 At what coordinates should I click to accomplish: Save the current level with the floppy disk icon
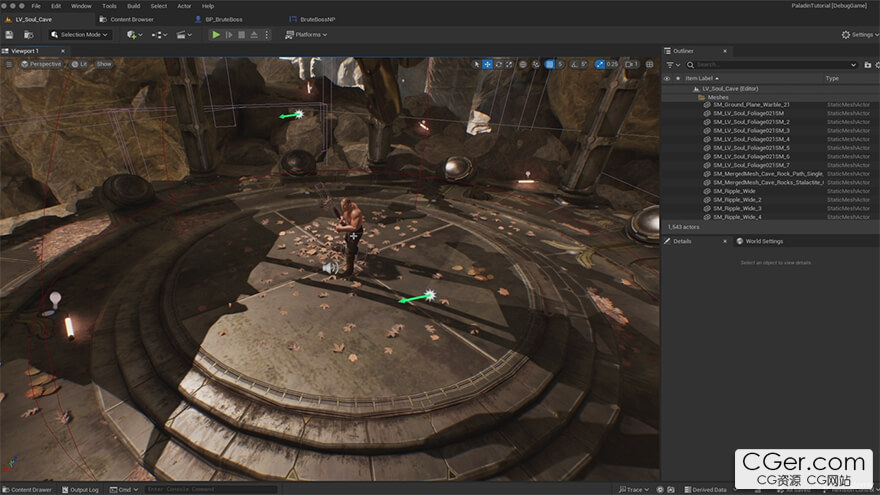click(x=9, y=35)
